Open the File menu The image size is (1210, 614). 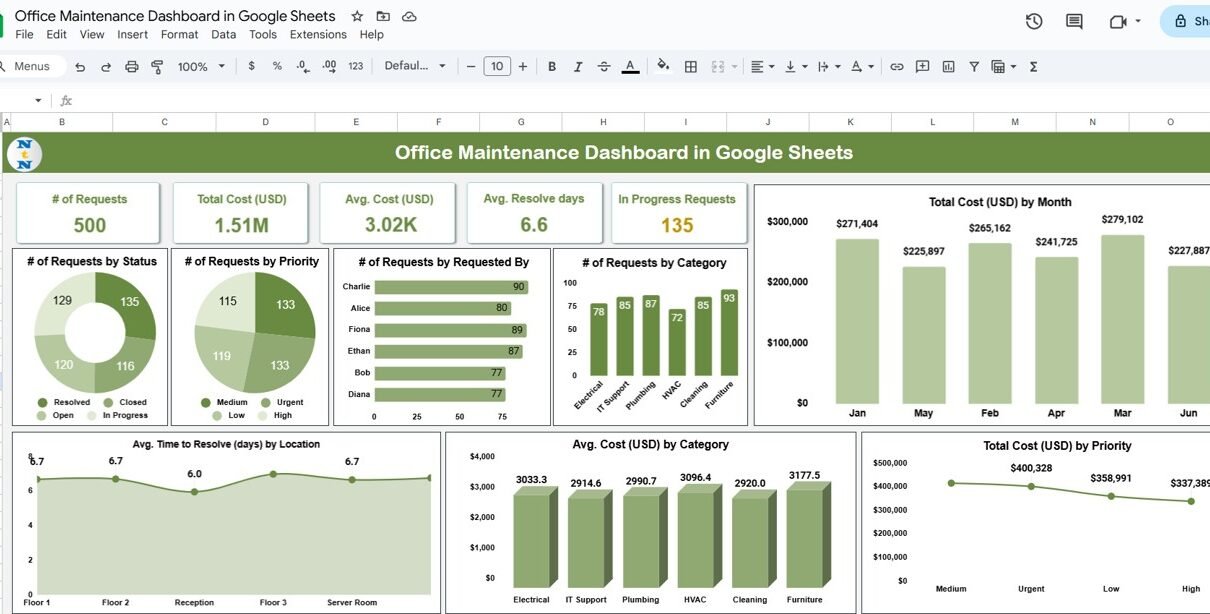pos(25,35)
